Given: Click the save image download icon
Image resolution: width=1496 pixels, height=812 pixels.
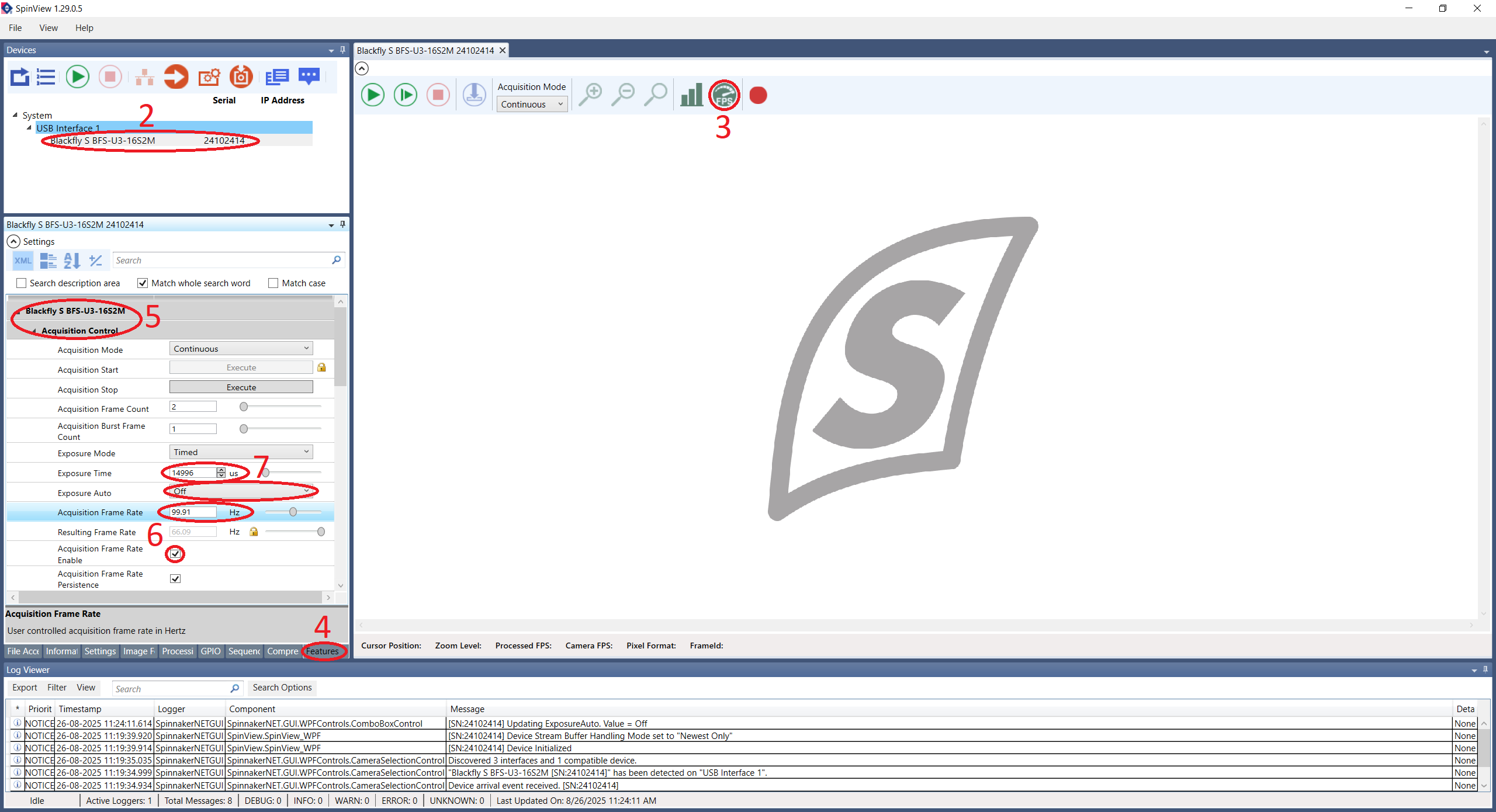Looking at the screenshot, I should (474, 95).
